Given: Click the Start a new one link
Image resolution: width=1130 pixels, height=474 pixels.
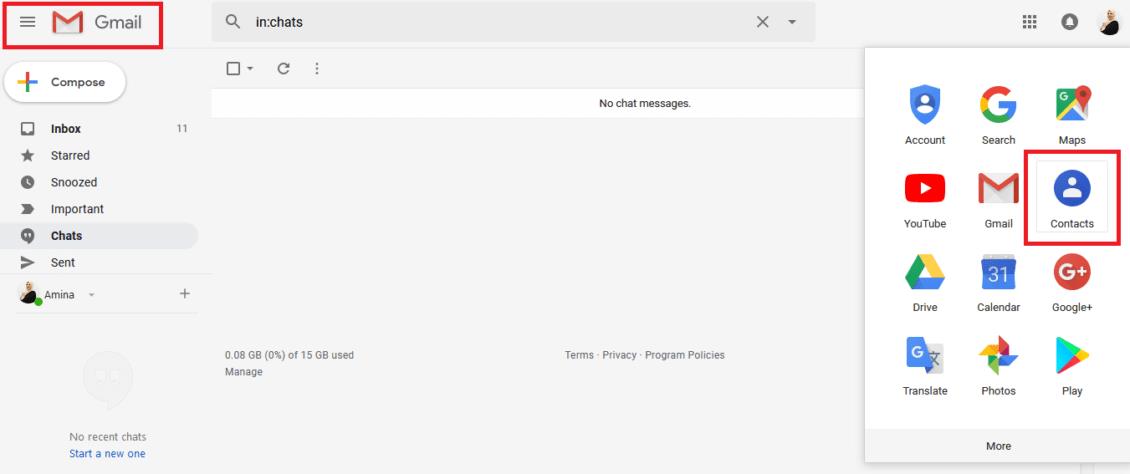Looking at the screenshot, I should click(107, 454).
